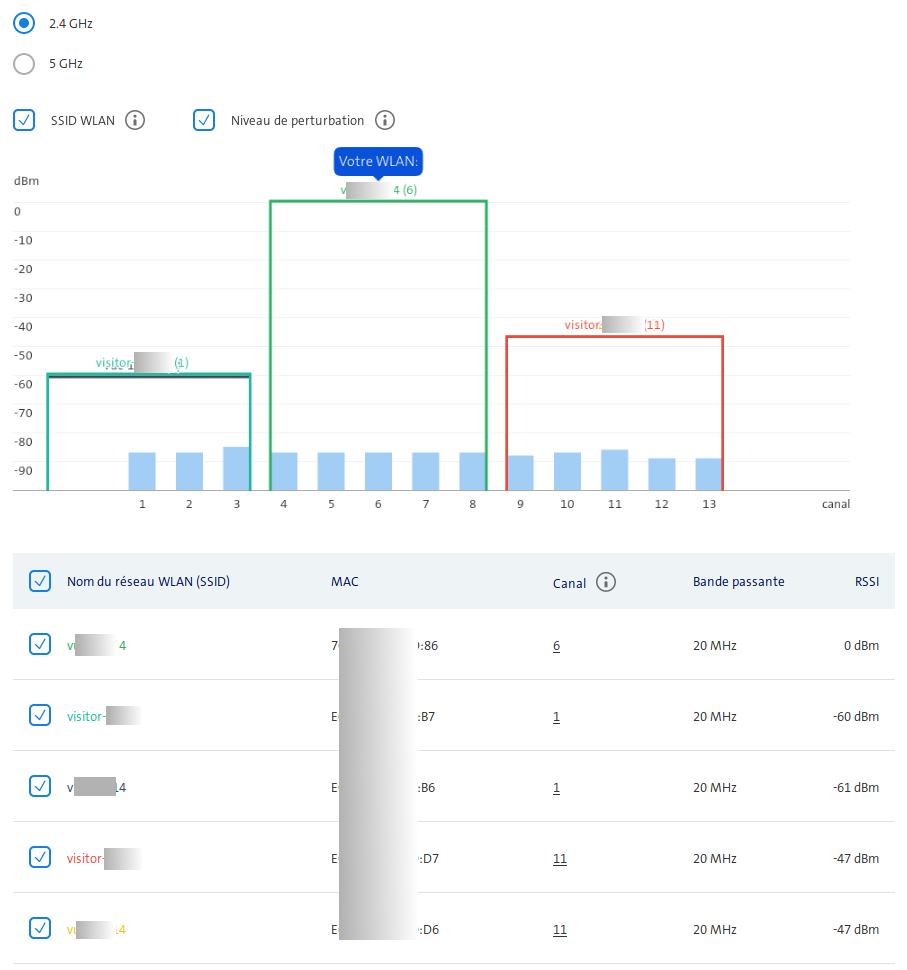Click the perturbation bar above channel 11
This screenshot has width=907, height=970.
click(x=614, y=469)
